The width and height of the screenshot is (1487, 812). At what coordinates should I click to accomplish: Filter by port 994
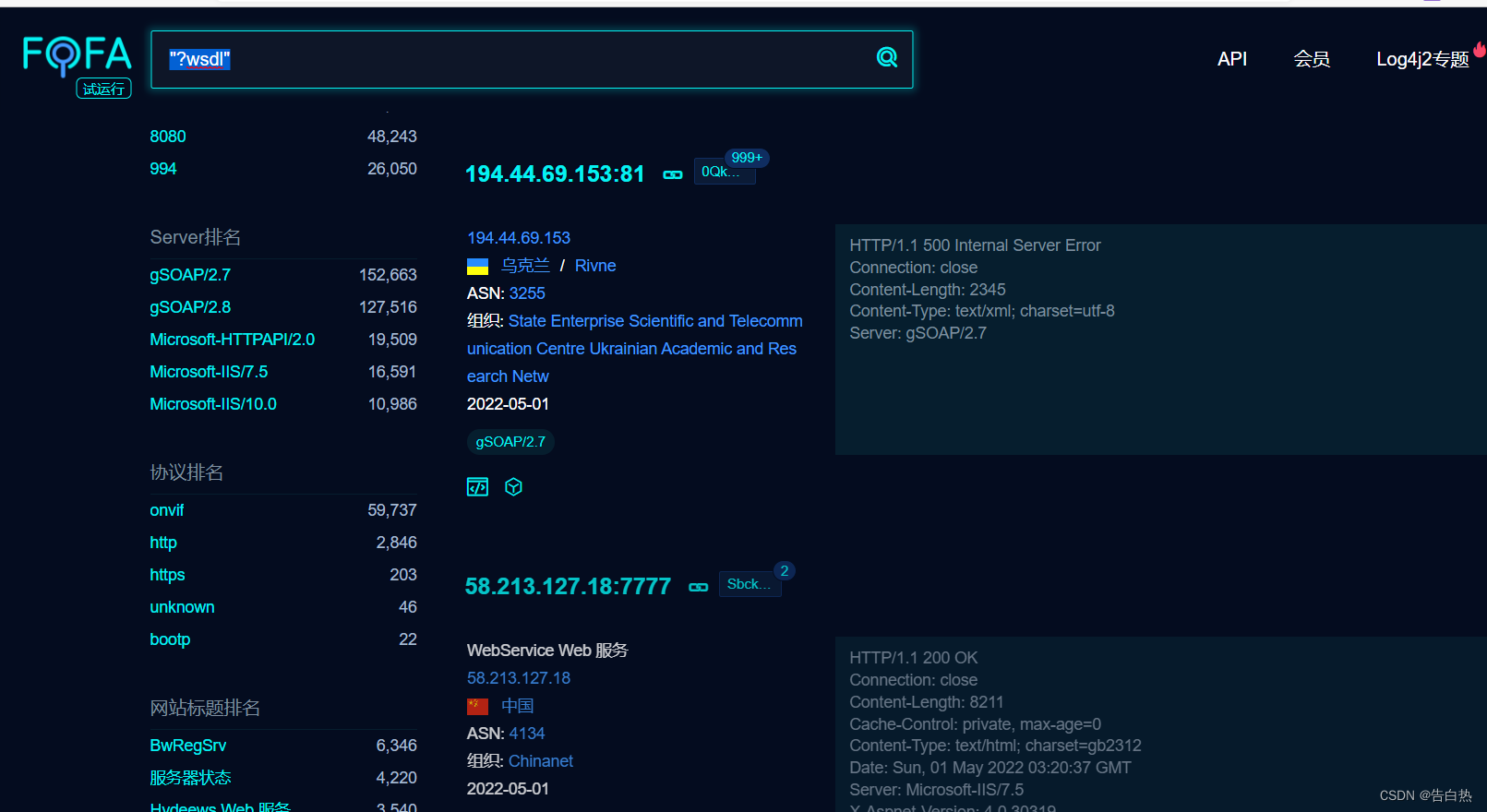click(x=163, y=169)
